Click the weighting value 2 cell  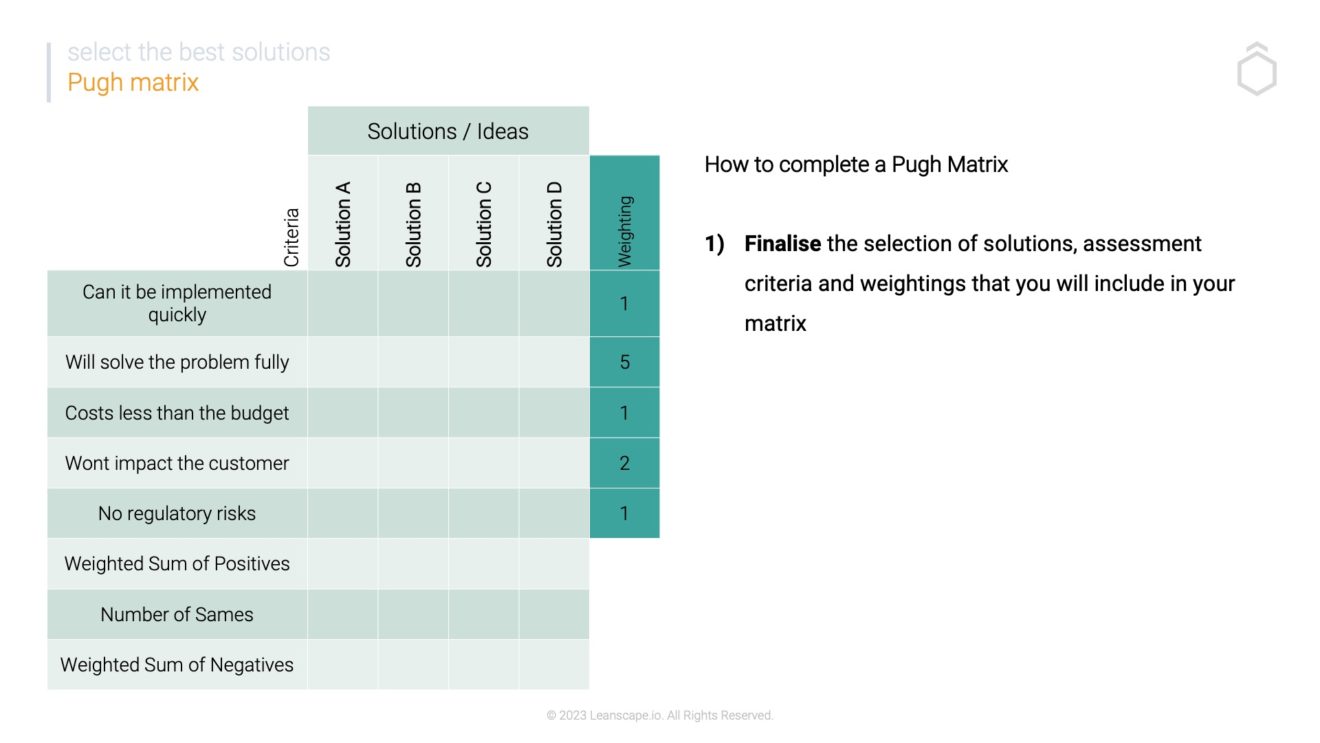pos(625,463)
